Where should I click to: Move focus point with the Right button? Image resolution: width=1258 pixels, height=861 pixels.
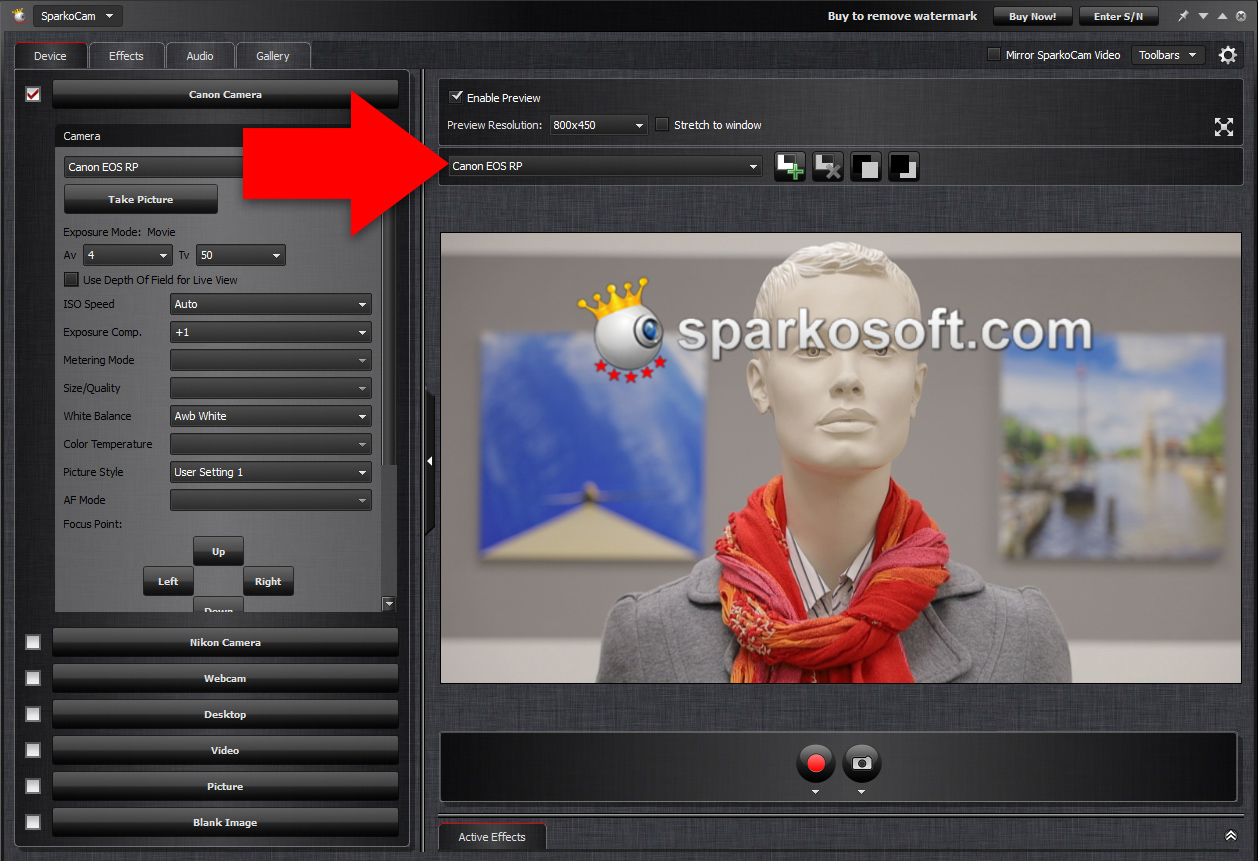[268, 581]
